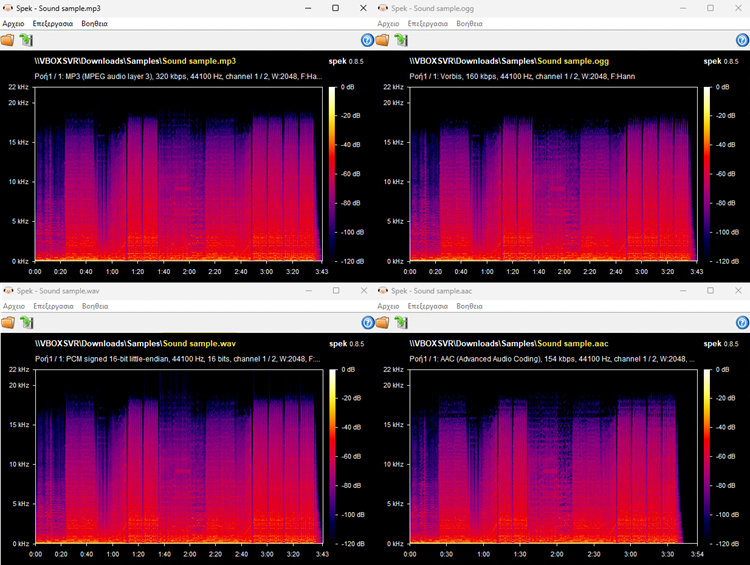
Task: Maximize the Sound sample.mp3 Spek window
Action: coord(335,8)
